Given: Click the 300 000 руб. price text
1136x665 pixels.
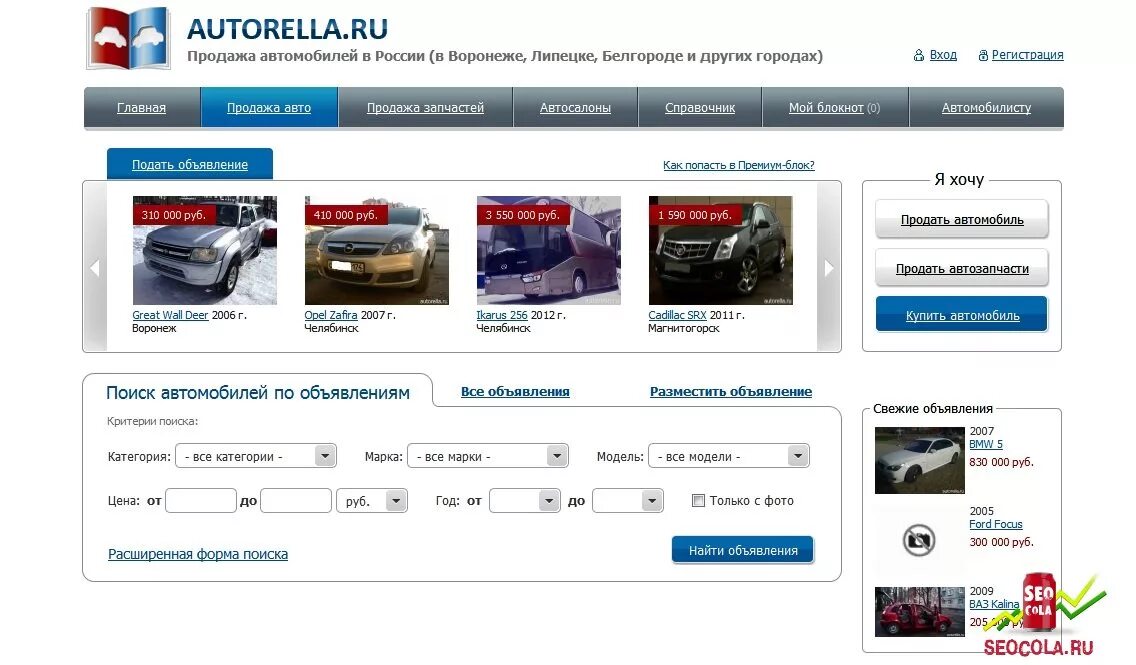Looking at the screenshot, I should coord(1001,542).
